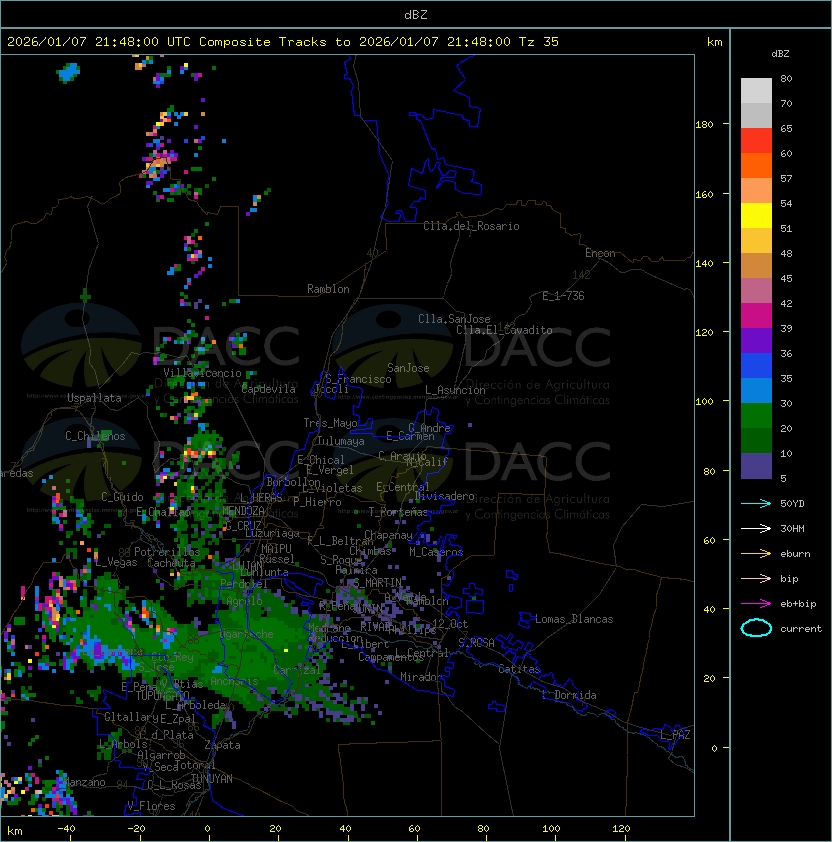Click the 'Mirador' map label
832x842 pixels.
click(x=421, y=677)
